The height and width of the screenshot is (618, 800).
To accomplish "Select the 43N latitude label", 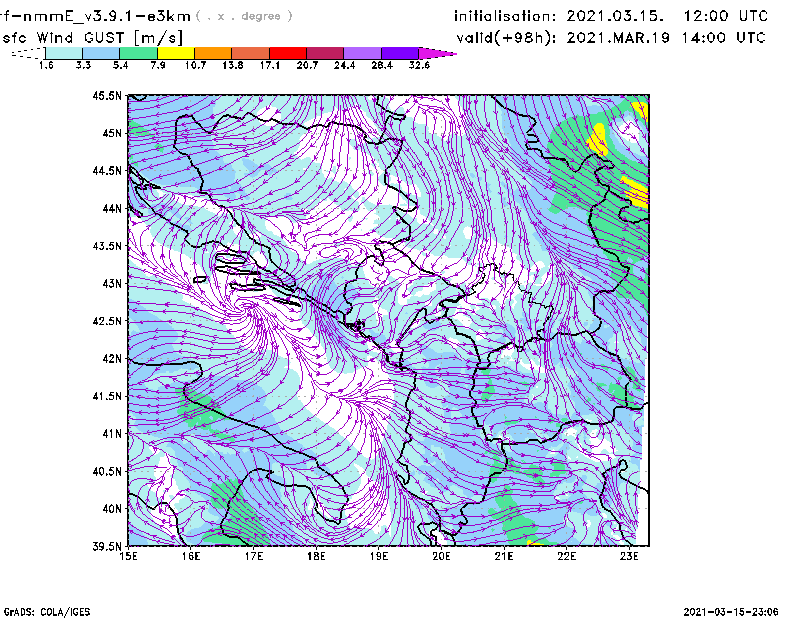I will point(112,283).
